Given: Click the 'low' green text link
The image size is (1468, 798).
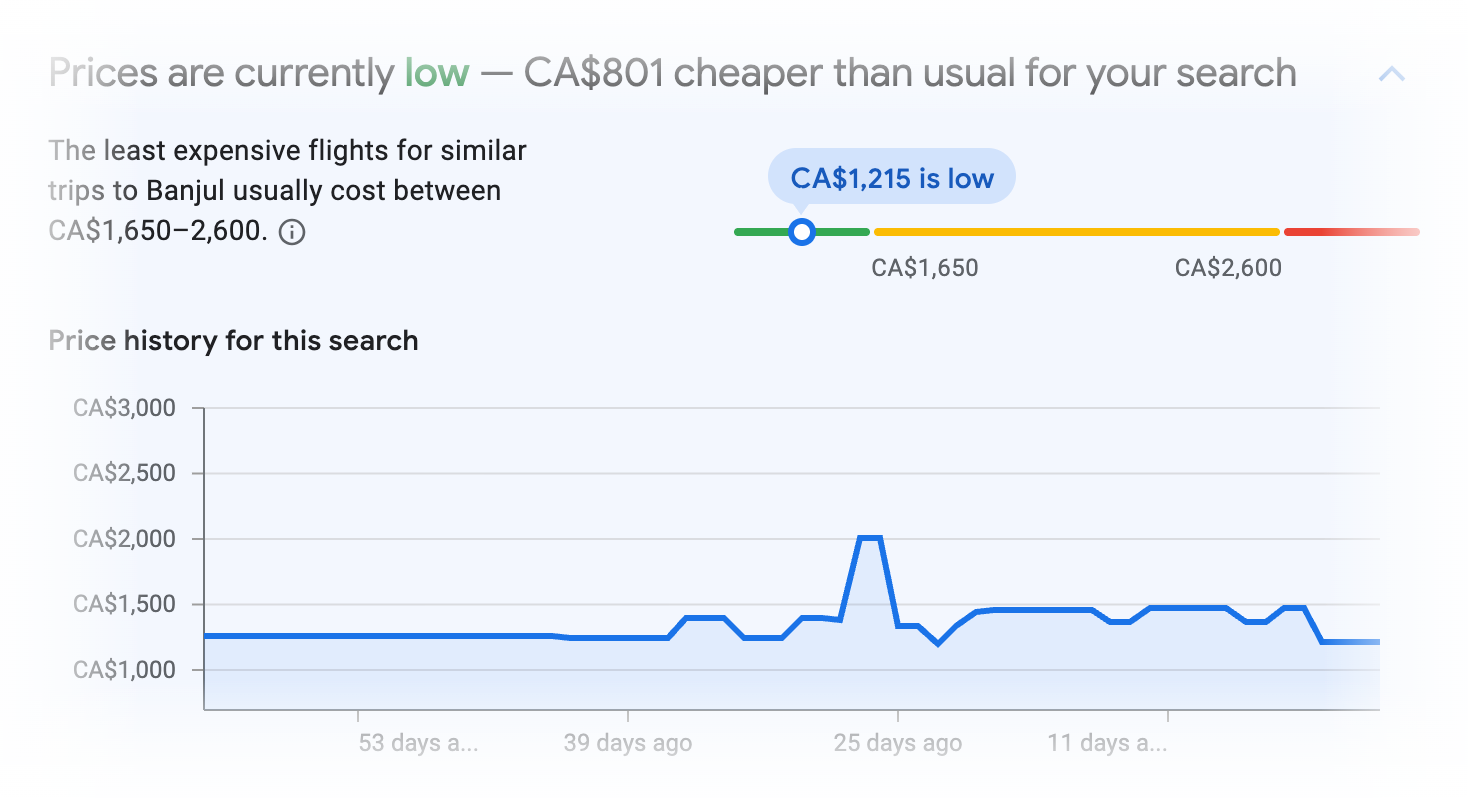Looking at the screenshot, I should 438,72.
